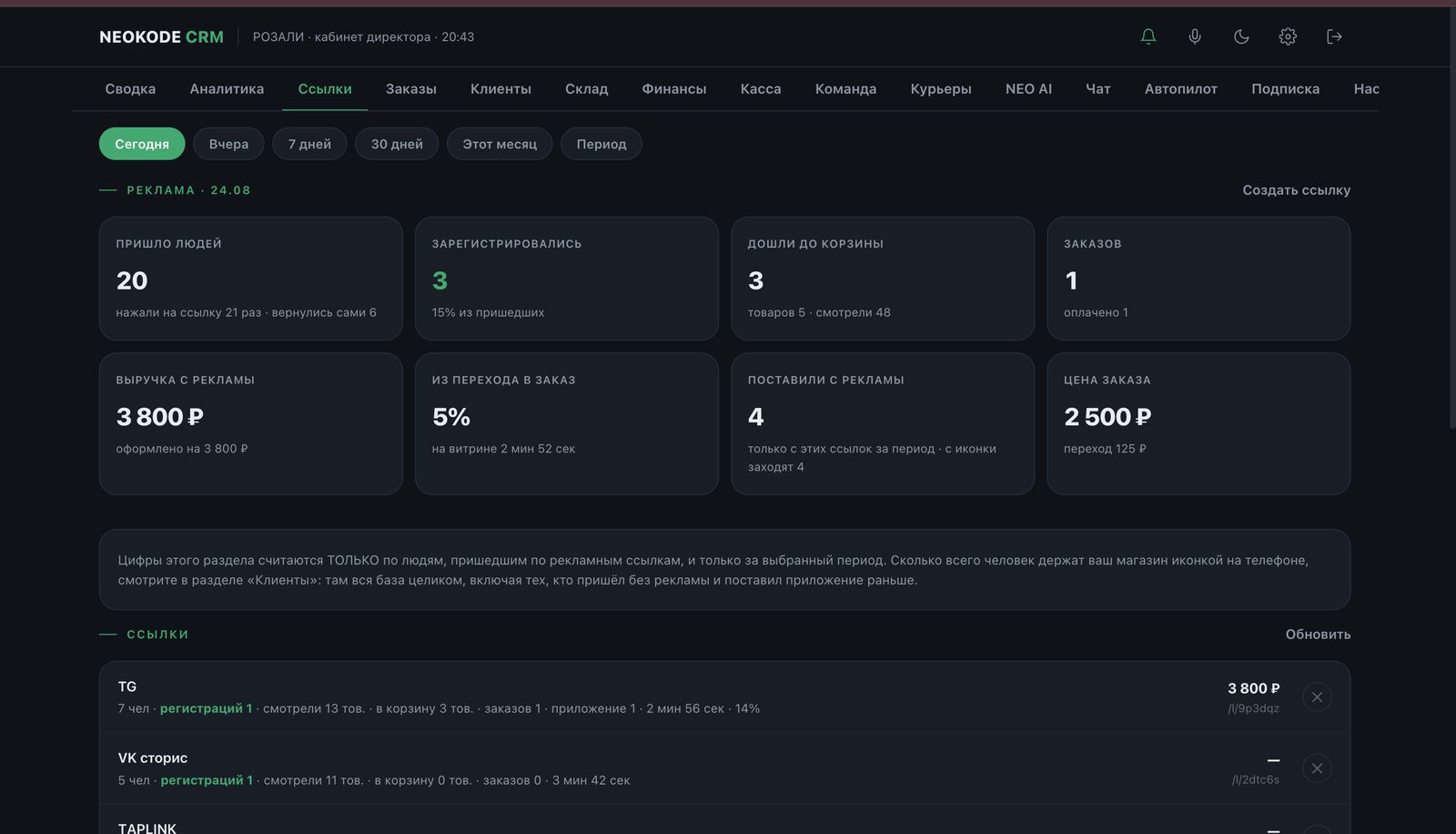Switch to the Склад tab
Screen dimensions: 1456x834
586,88
